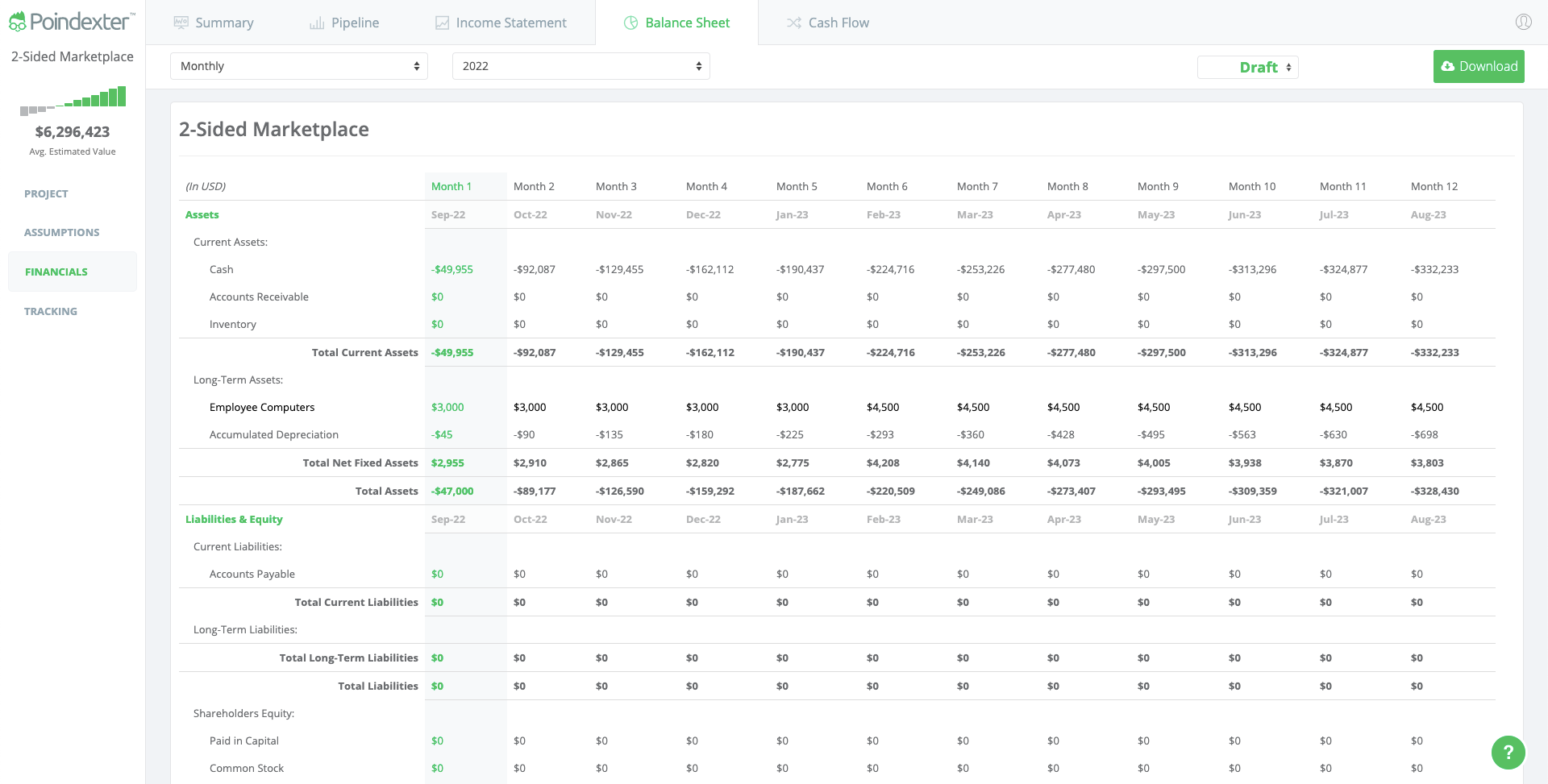Click the Summary tab icon
The image size is (1548, 784).
point(181,23)
